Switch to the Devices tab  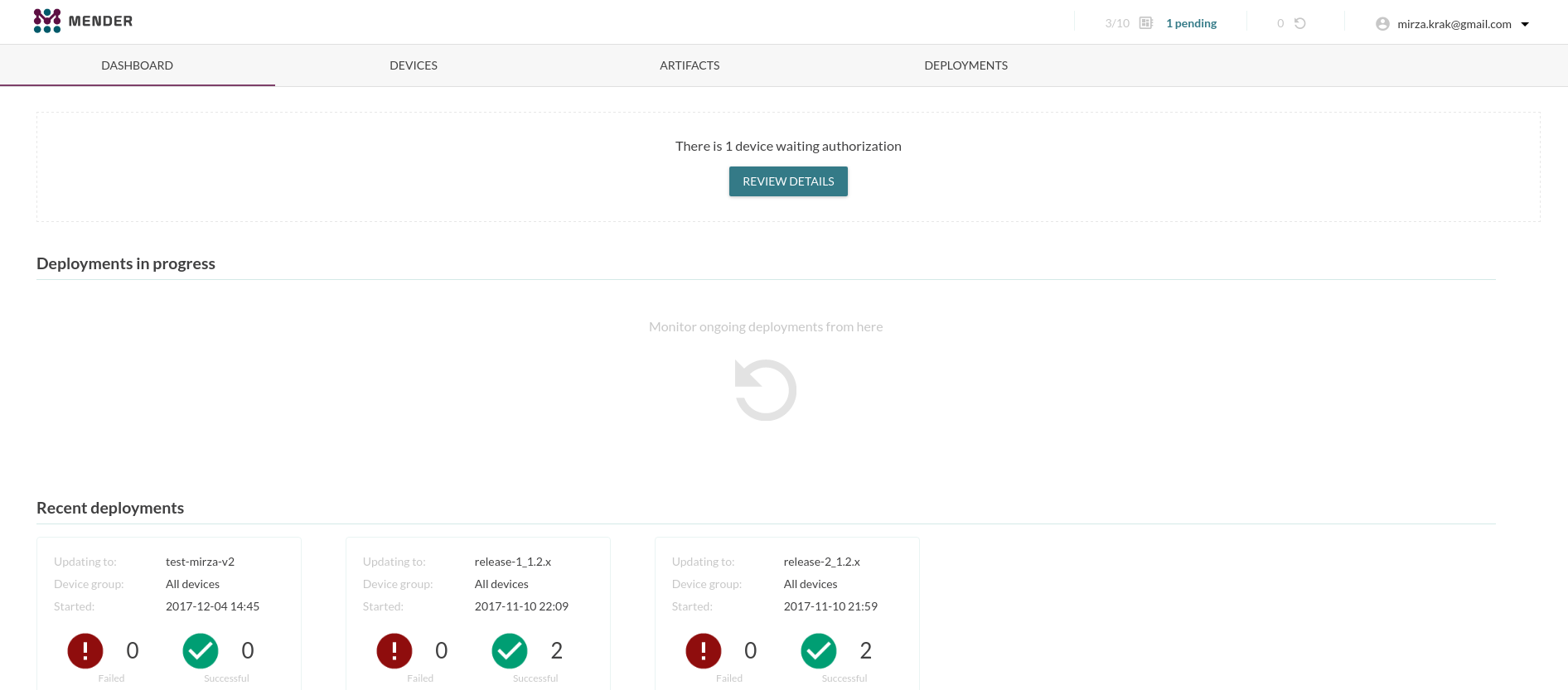[x=414, y=65]
